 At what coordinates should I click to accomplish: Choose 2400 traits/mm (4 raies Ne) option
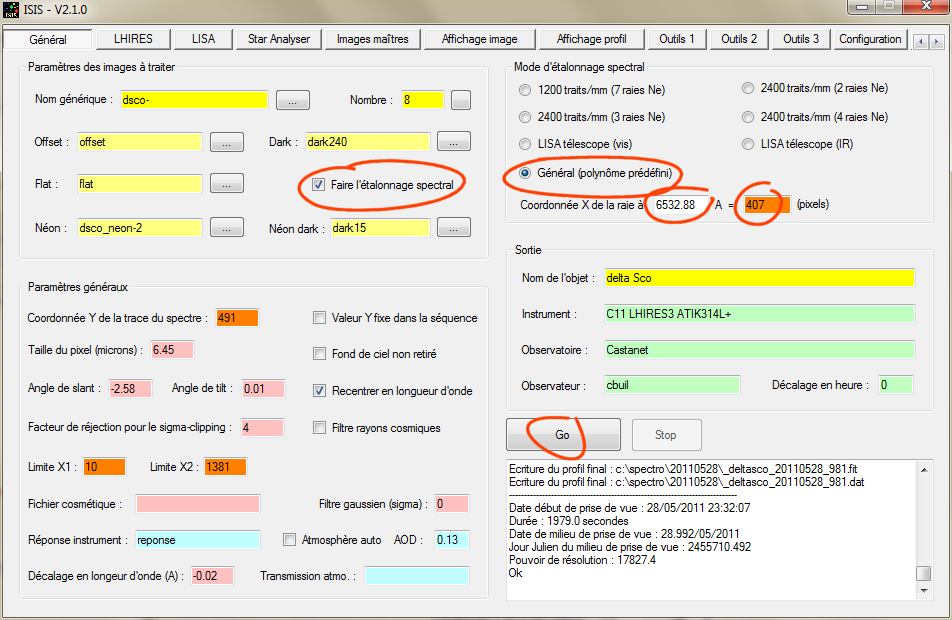[748, 117]
